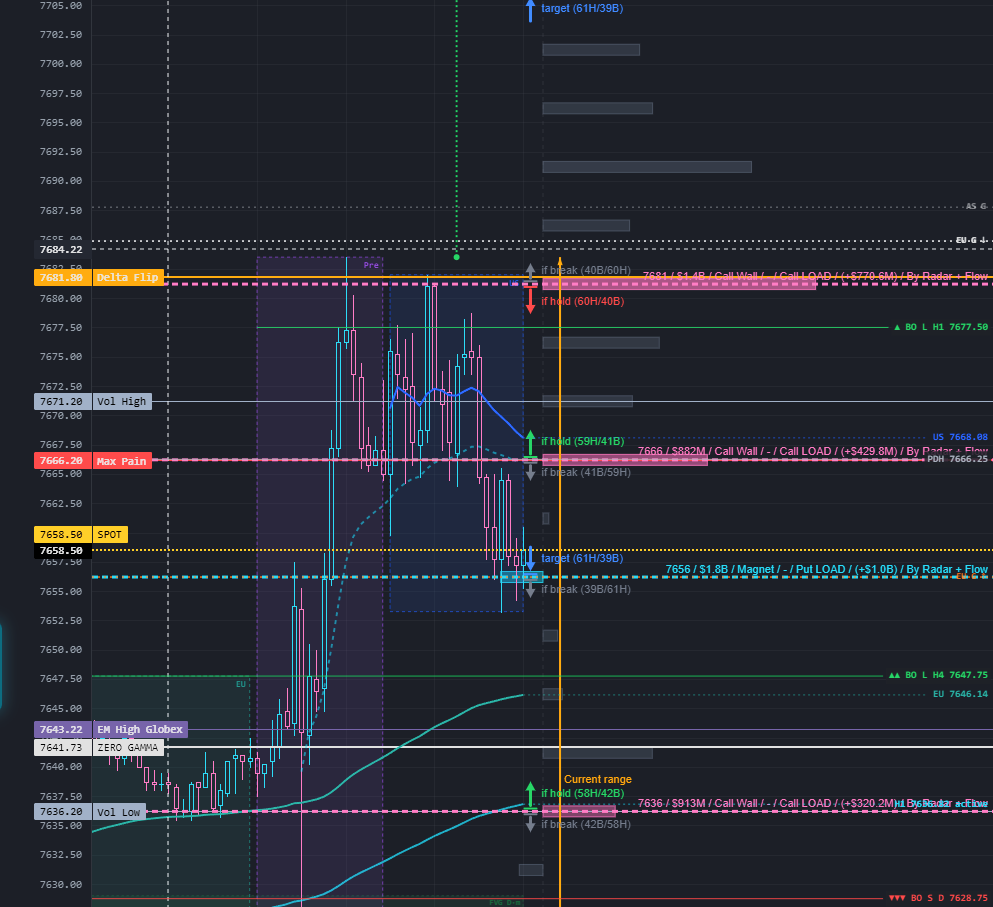The image size is (993, 907).
Task: Click the BO L H4 7647.75 marker
Action: (939, 675)
